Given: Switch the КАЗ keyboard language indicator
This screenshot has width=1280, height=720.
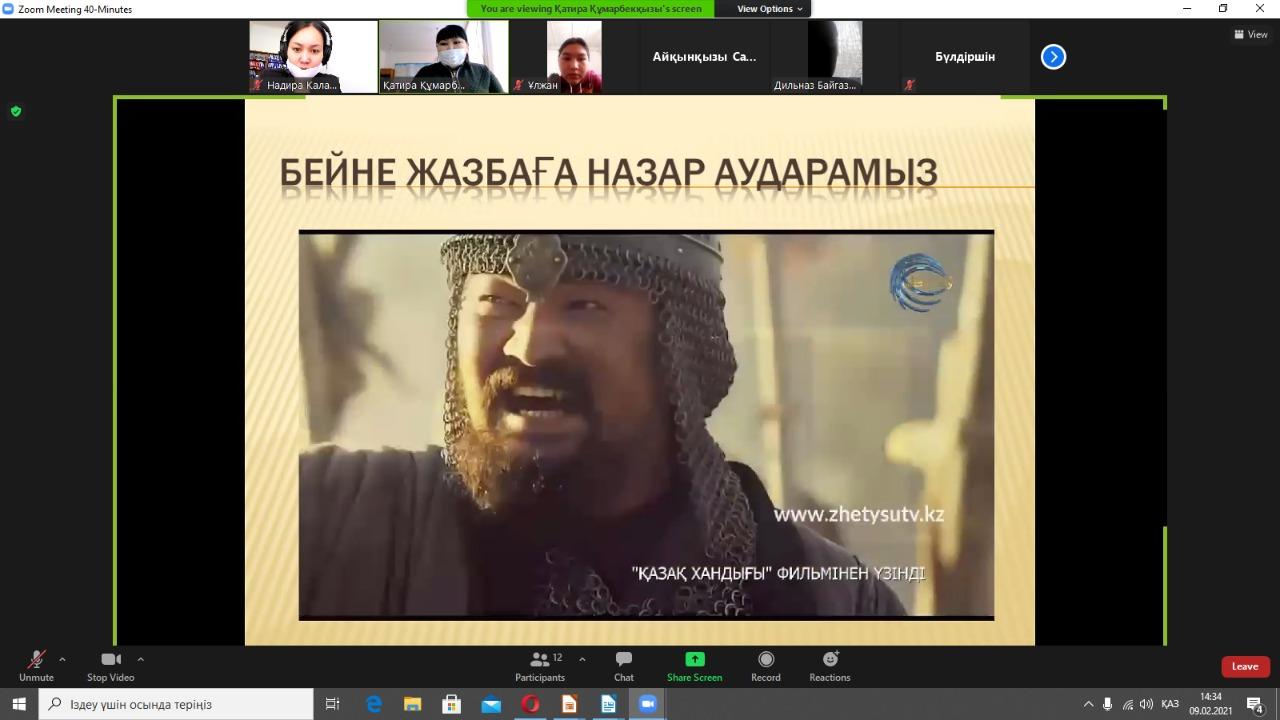Looking at the screenshot, I should tap(1170, 704).
